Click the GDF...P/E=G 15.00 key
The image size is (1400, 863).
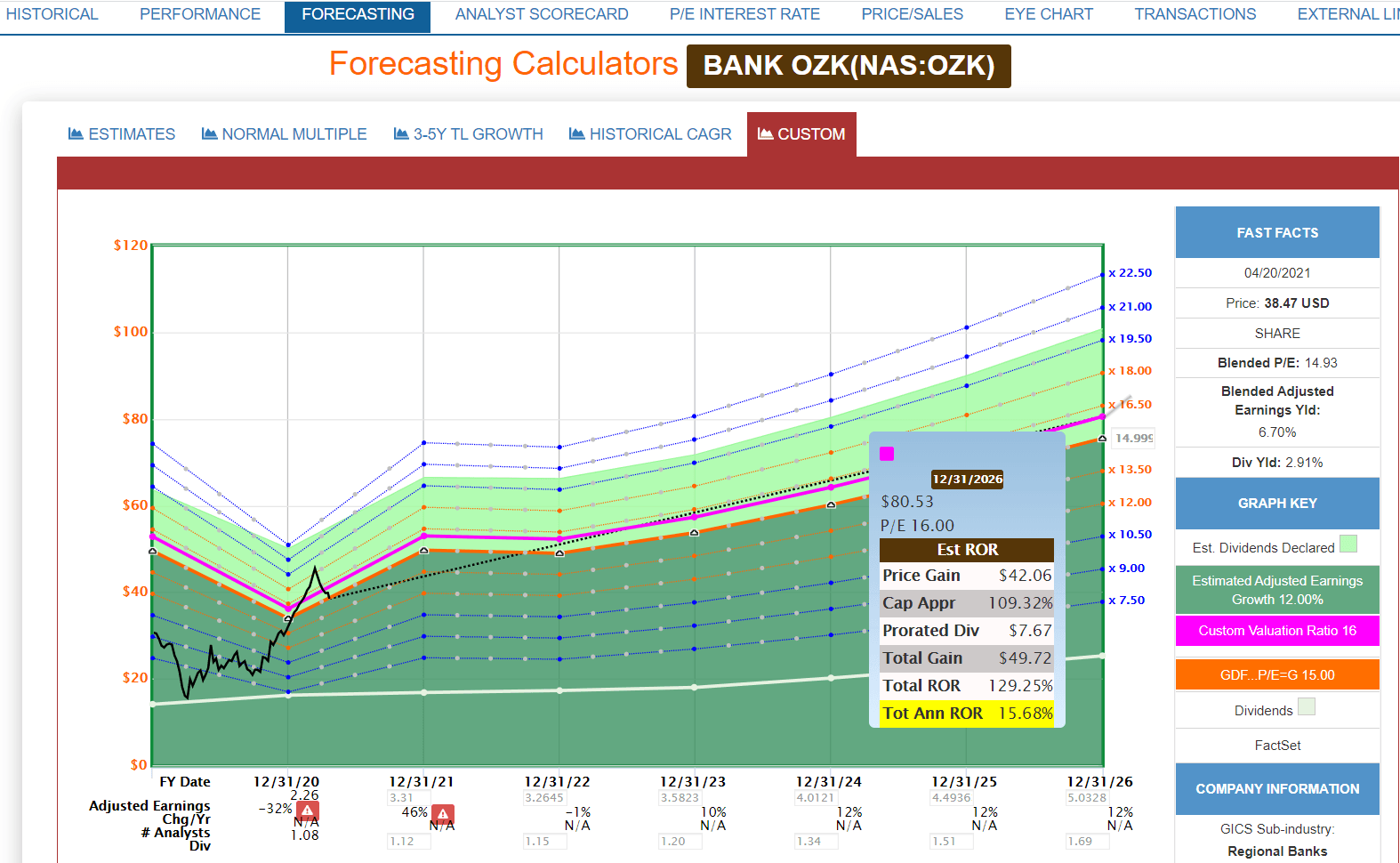[x=1277, y=674]
